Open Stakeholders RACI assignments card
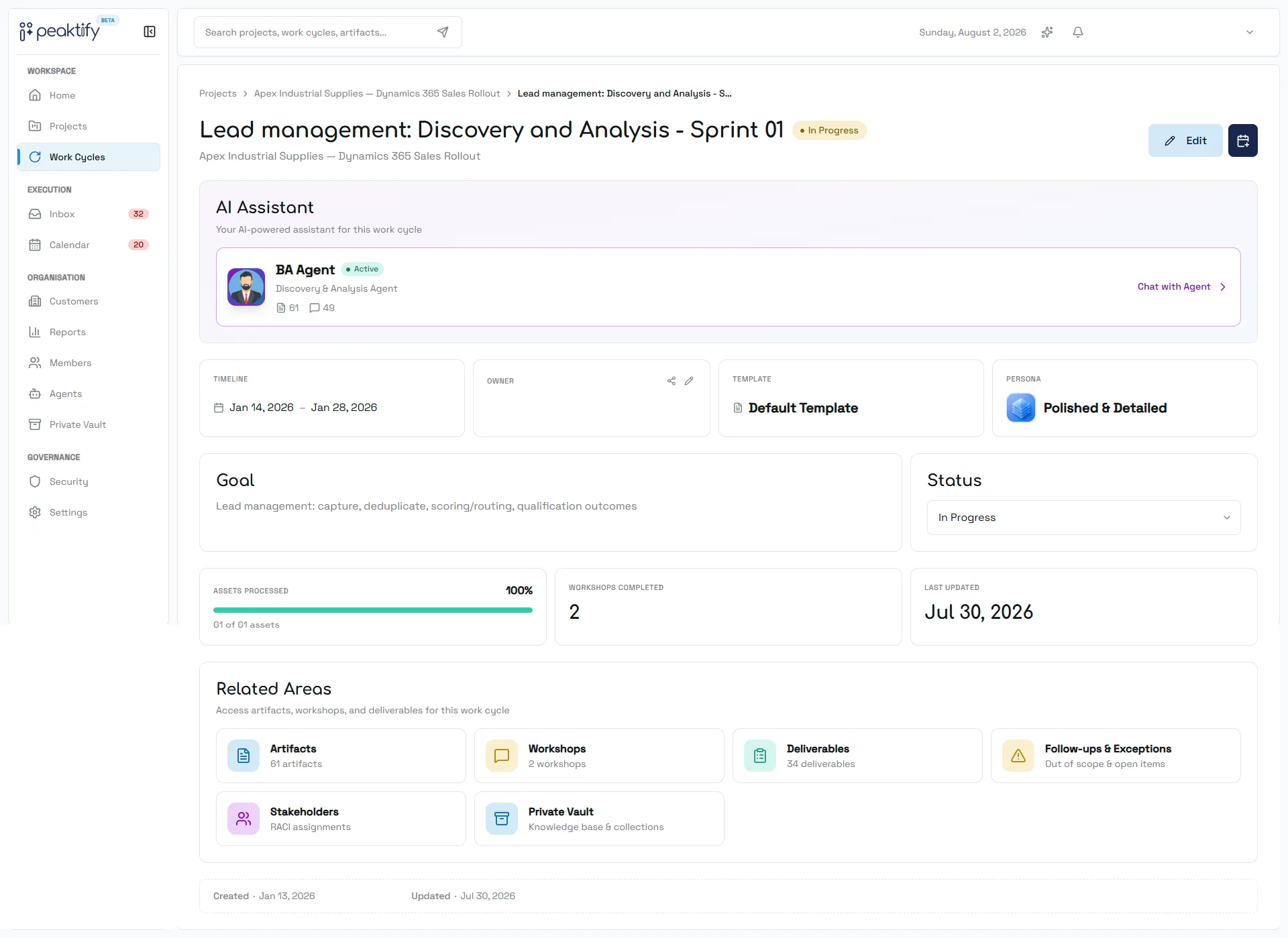Screen dimensions: 1288x938 [341, 819]
